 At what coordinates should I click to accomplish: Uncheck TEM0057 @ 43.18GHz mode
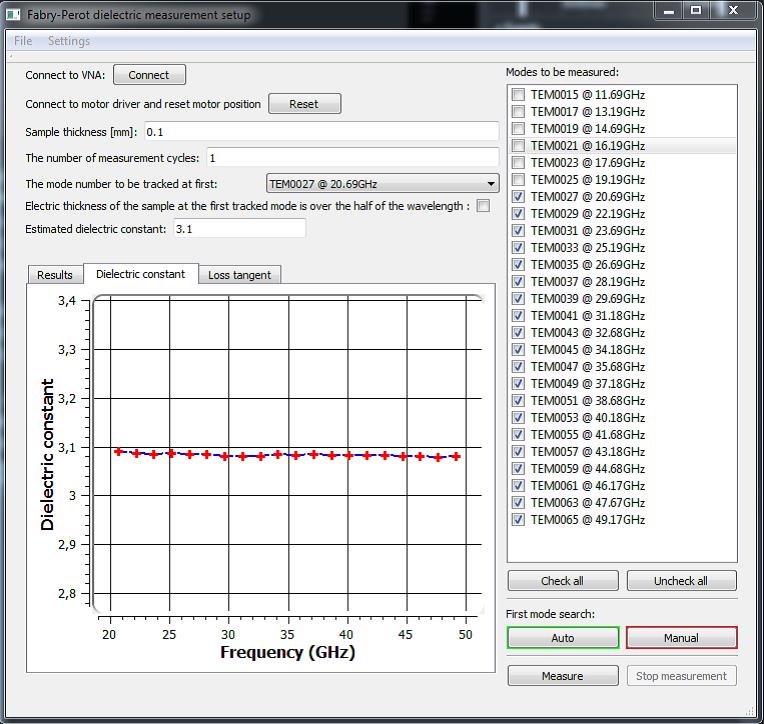[x=518, y=452]
